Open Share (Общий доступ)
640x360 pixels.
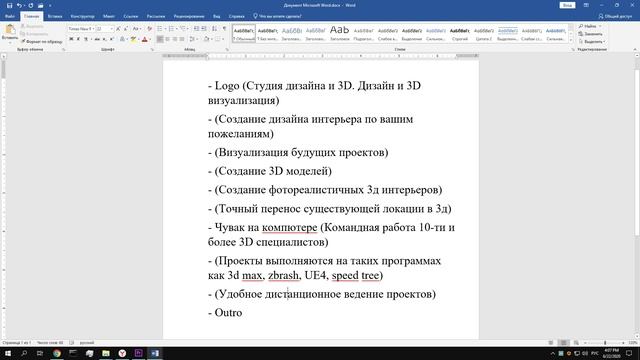click(x=615, y=16)
